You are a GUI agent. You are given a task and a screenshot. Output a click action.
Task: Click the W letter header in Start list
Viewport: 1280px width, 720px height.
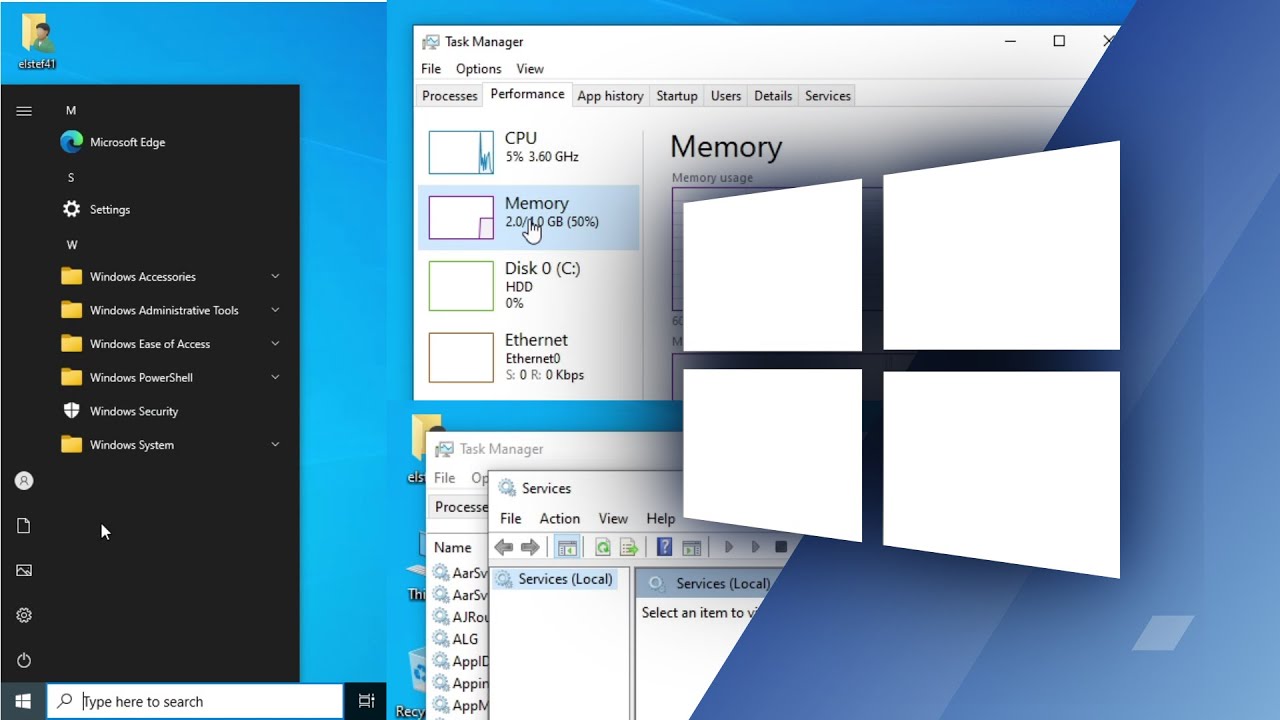71,244
